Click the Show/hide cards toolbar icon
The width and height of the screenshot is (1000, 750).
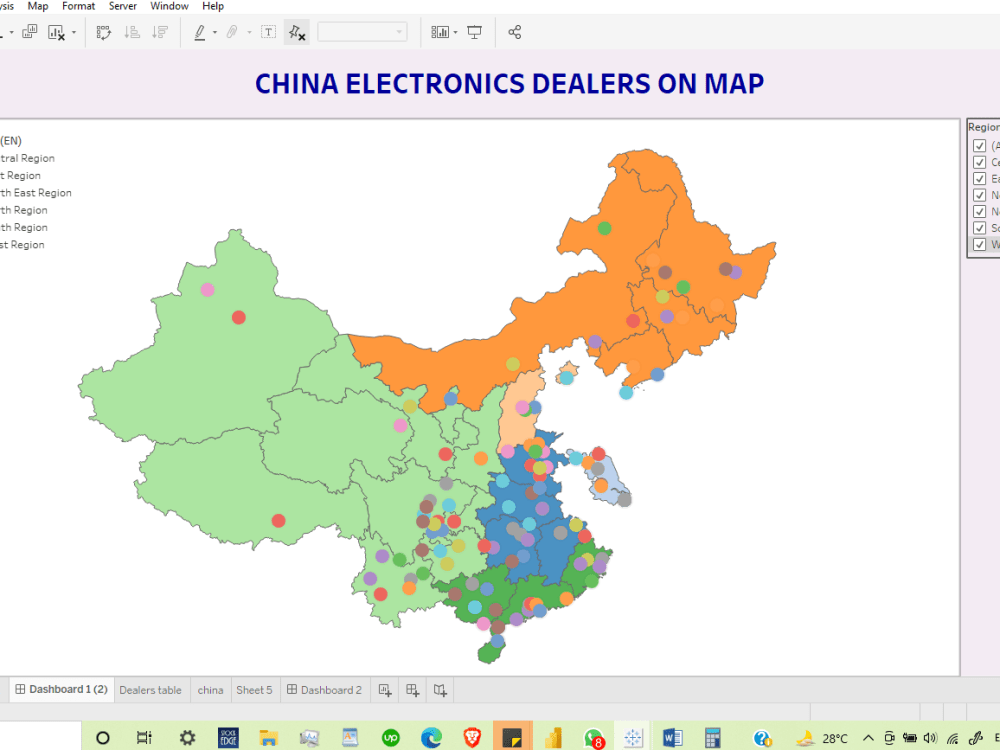click(440, 32)
